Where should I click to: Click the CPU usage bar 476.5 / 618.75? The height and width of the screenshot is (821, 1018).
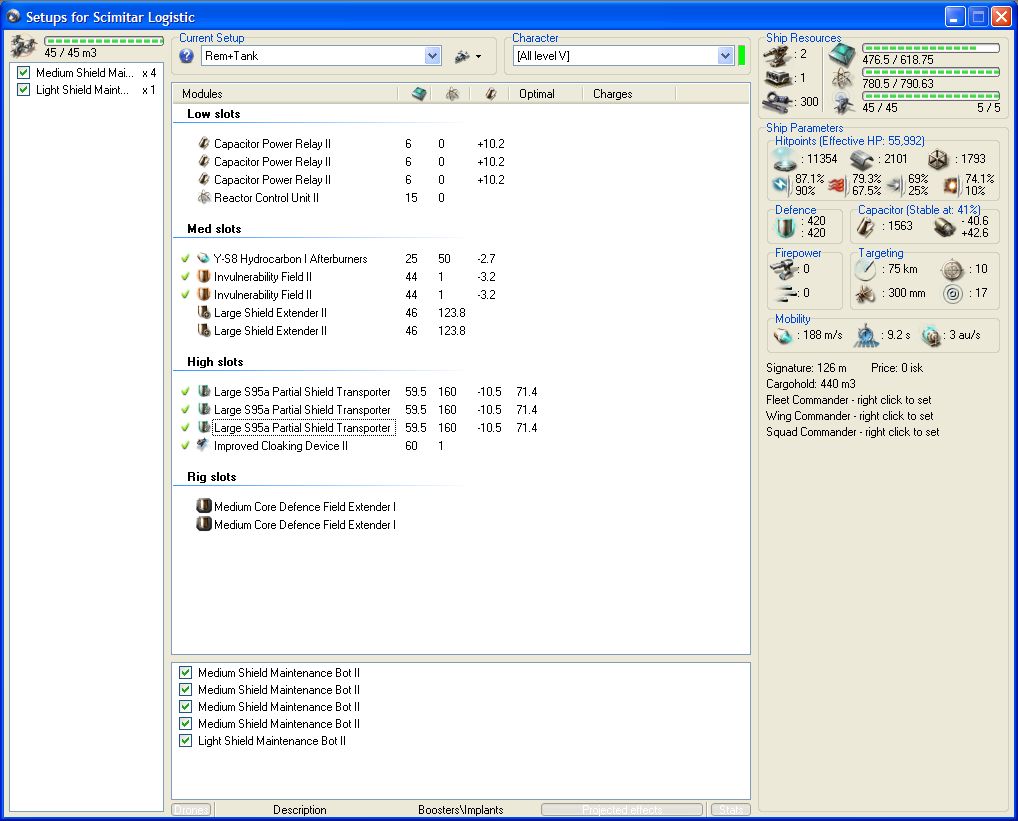[x=930, y=48]
